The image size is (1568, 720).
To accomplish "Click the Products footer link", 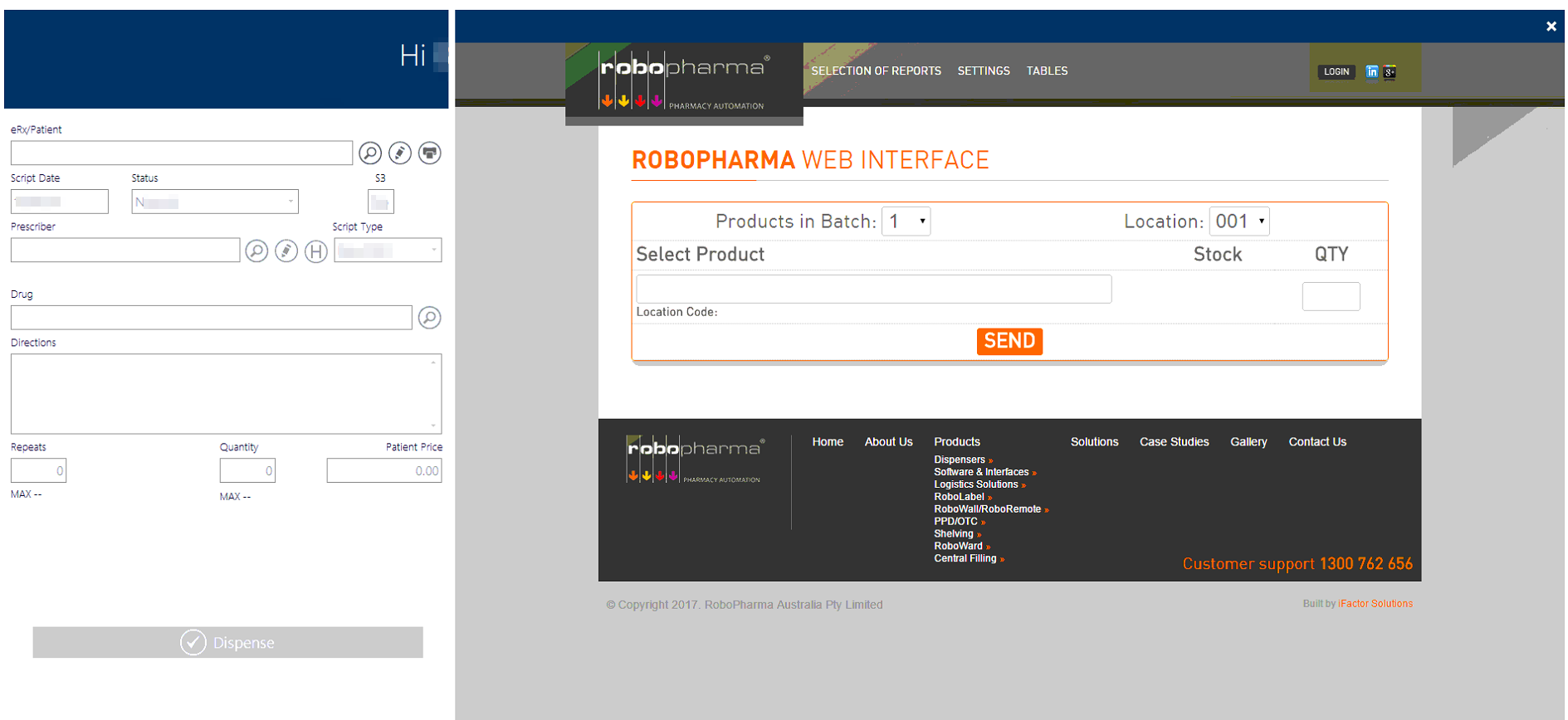I will 957,442.
